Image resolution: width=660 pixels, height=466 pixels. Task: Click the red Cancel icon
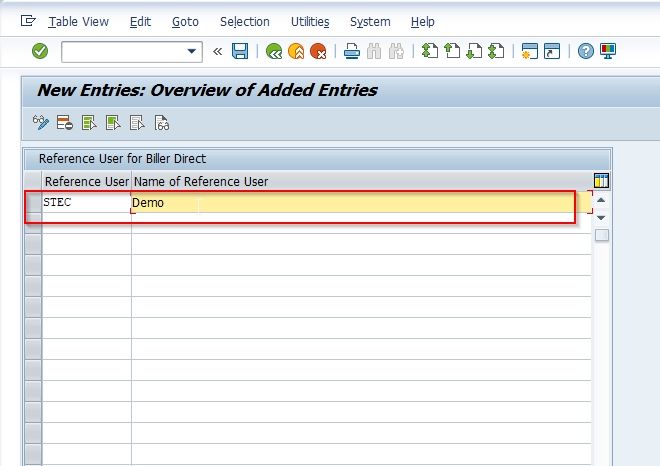(x=318, y=51)
